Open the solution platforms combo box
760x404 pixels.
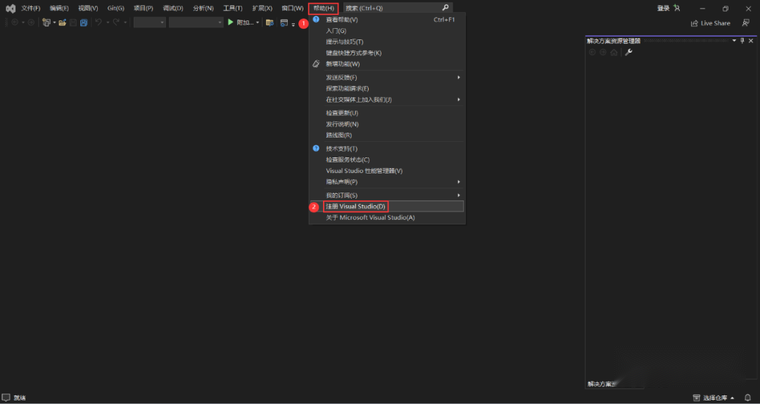coord(196,23)
